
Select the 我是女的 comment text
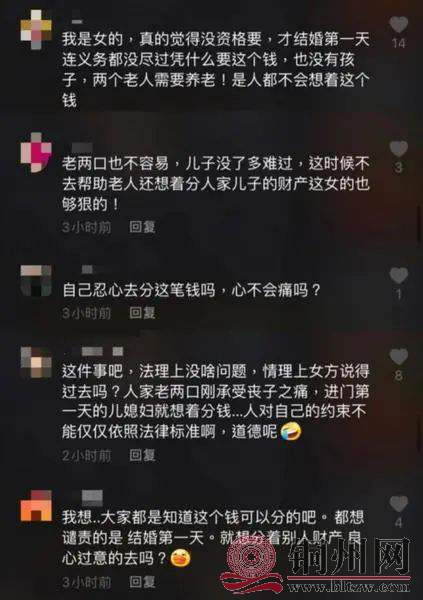click(x=216, y=70)
